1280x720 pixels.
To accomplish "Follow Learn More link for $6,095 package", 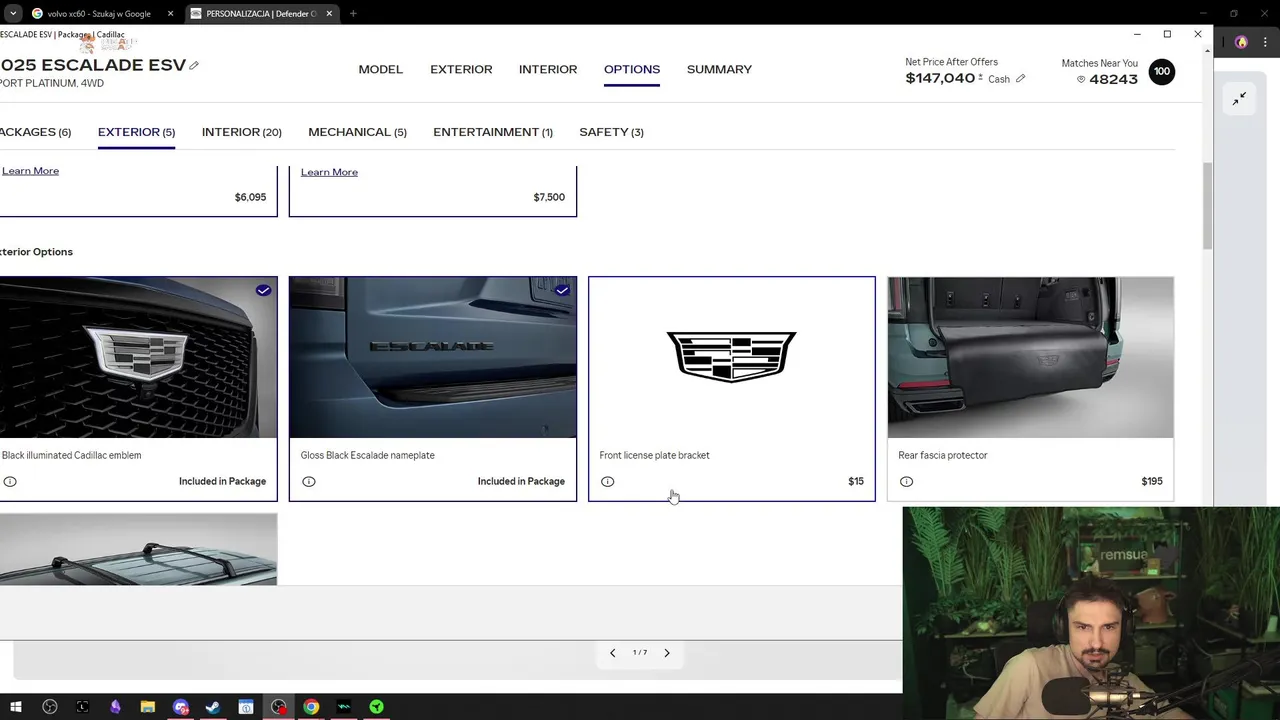I will tap(30, 171).
